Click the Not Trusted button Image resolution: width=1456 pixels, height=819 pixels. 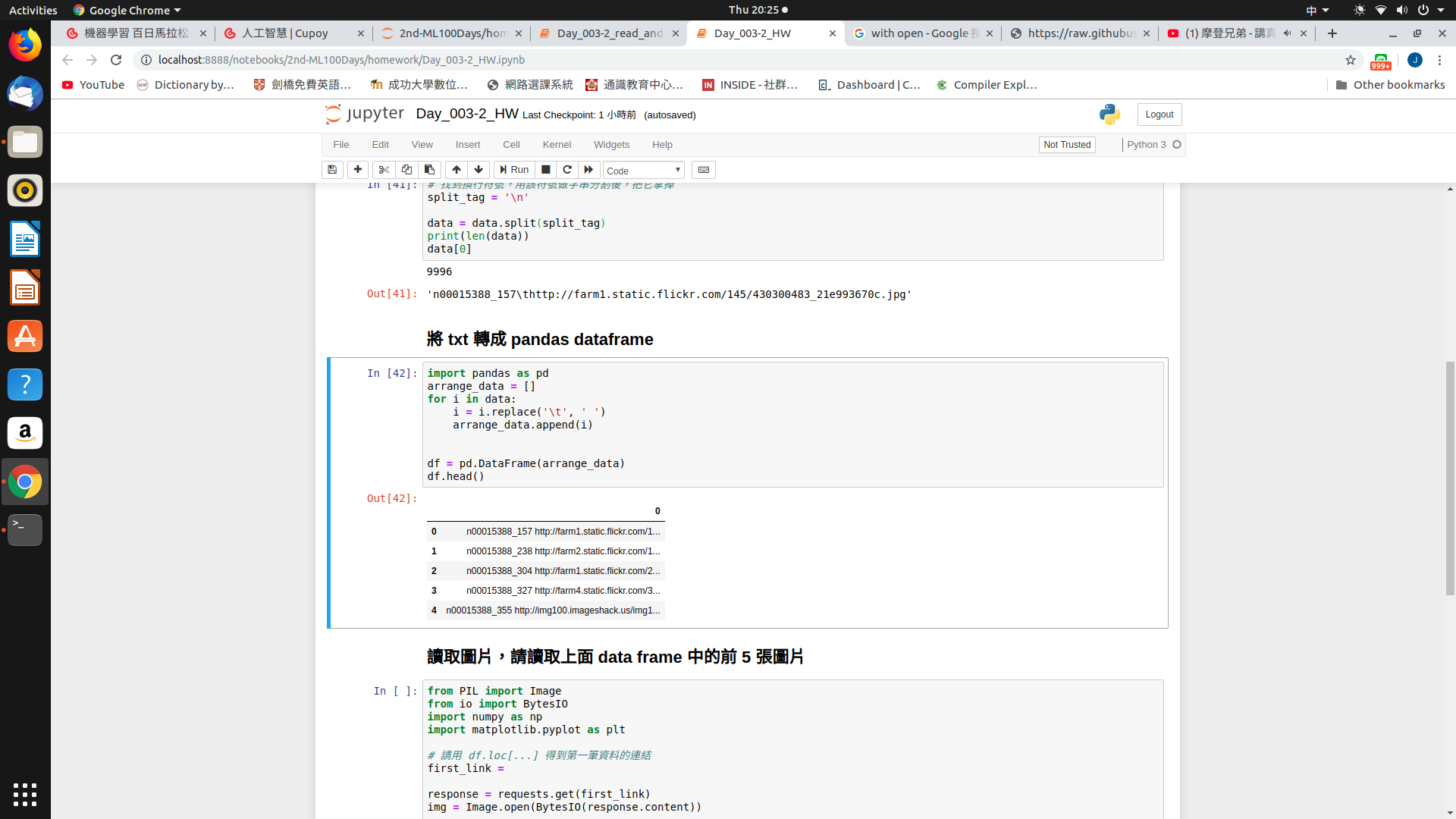coord(1067,145)
